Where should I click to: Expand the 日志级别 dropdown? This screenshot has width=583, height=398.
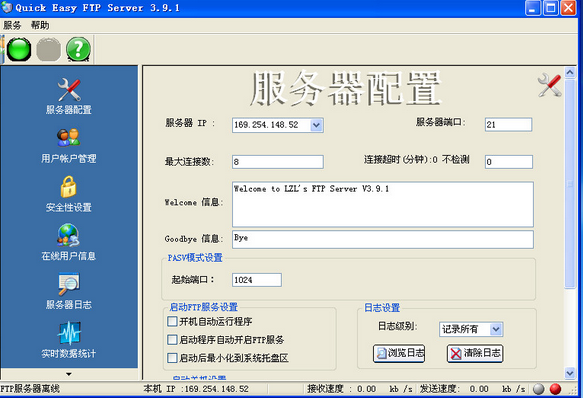(x=496, y=329)
